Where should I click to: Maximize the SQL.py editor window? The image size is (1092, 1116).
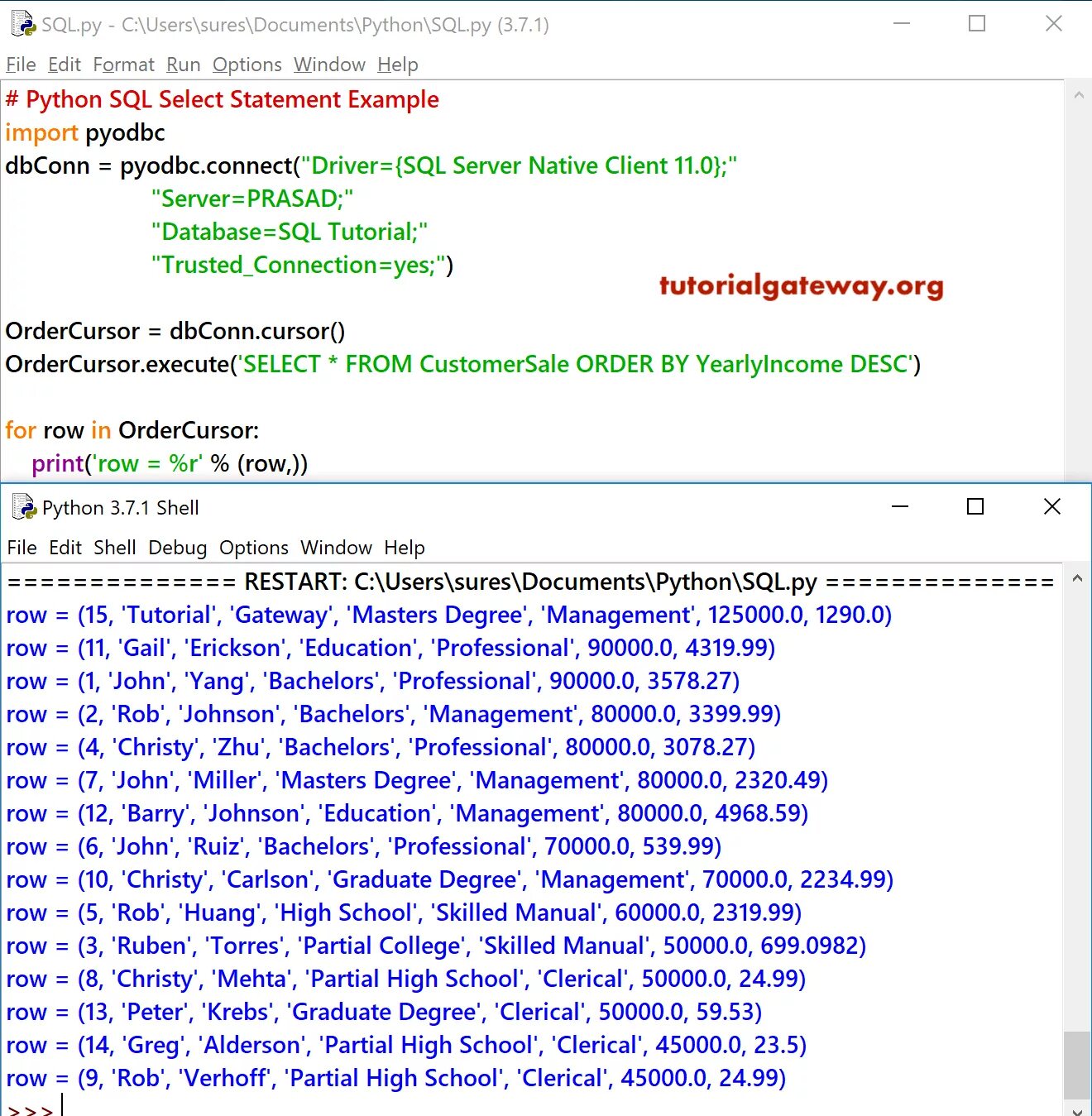point(977,23)
